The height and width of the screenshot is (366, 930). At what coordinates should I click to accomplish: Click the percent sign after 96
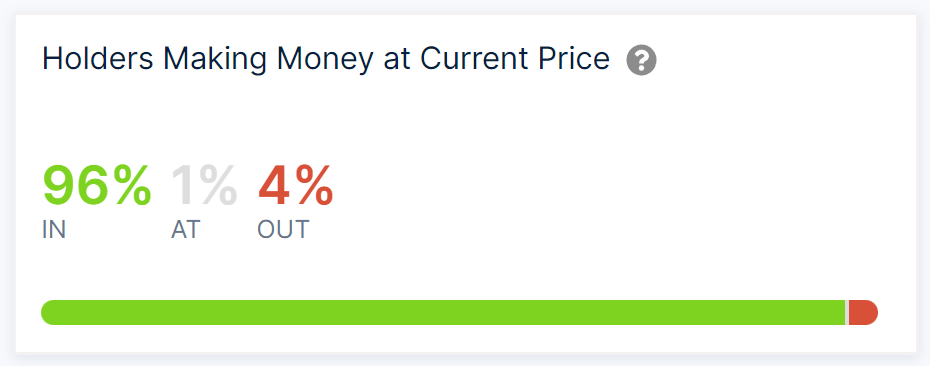coord(132,186)
